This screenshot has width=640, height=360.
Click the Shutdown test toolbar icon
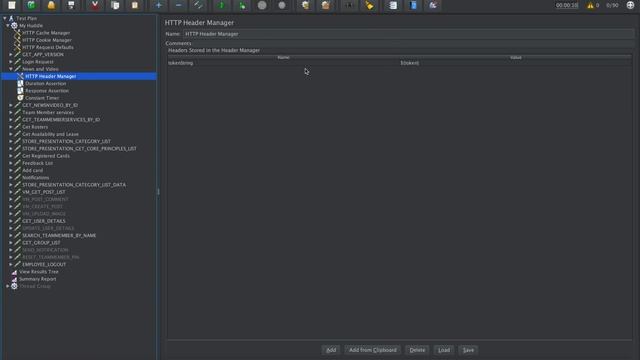[x=282, y=5]
